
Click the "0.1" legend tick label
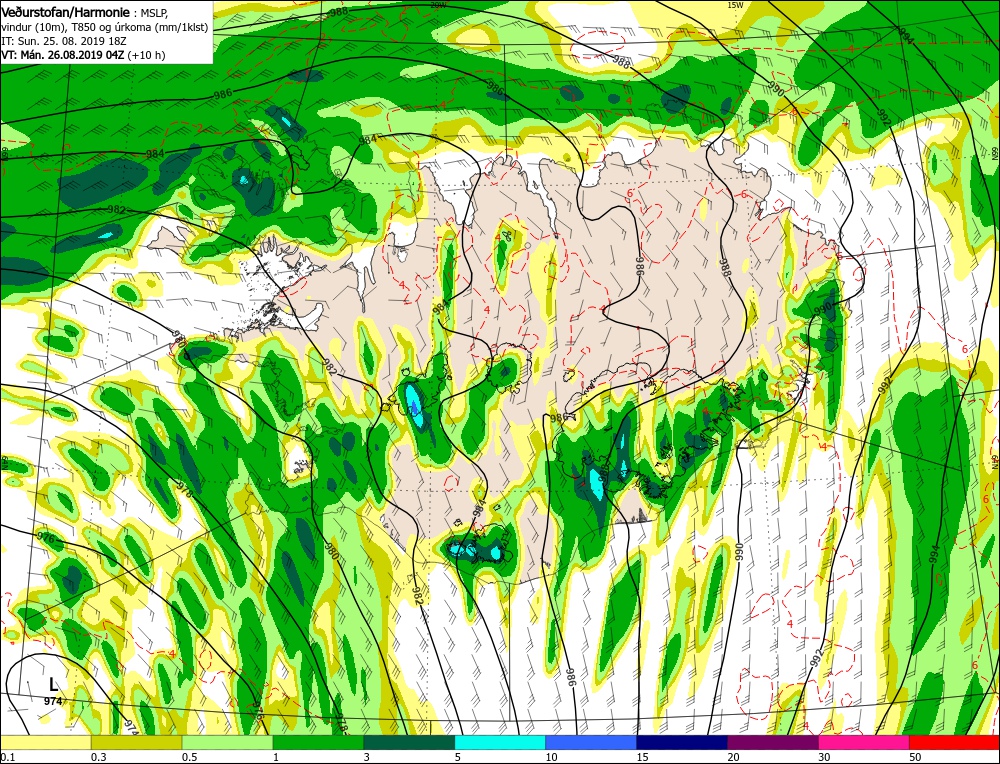pyautogui.click(x=8, y=756)
